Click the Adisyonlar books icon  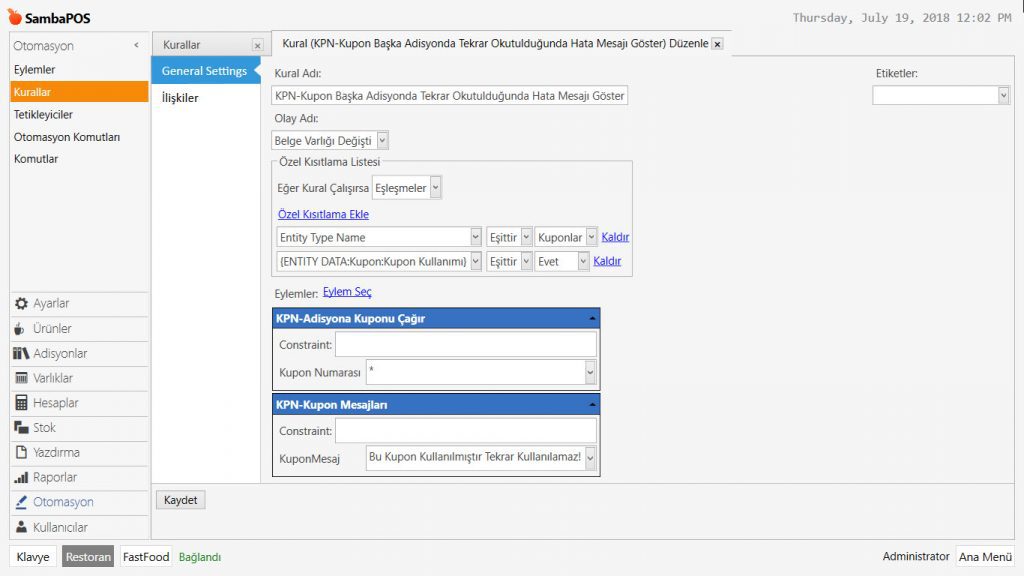point(21,354)
